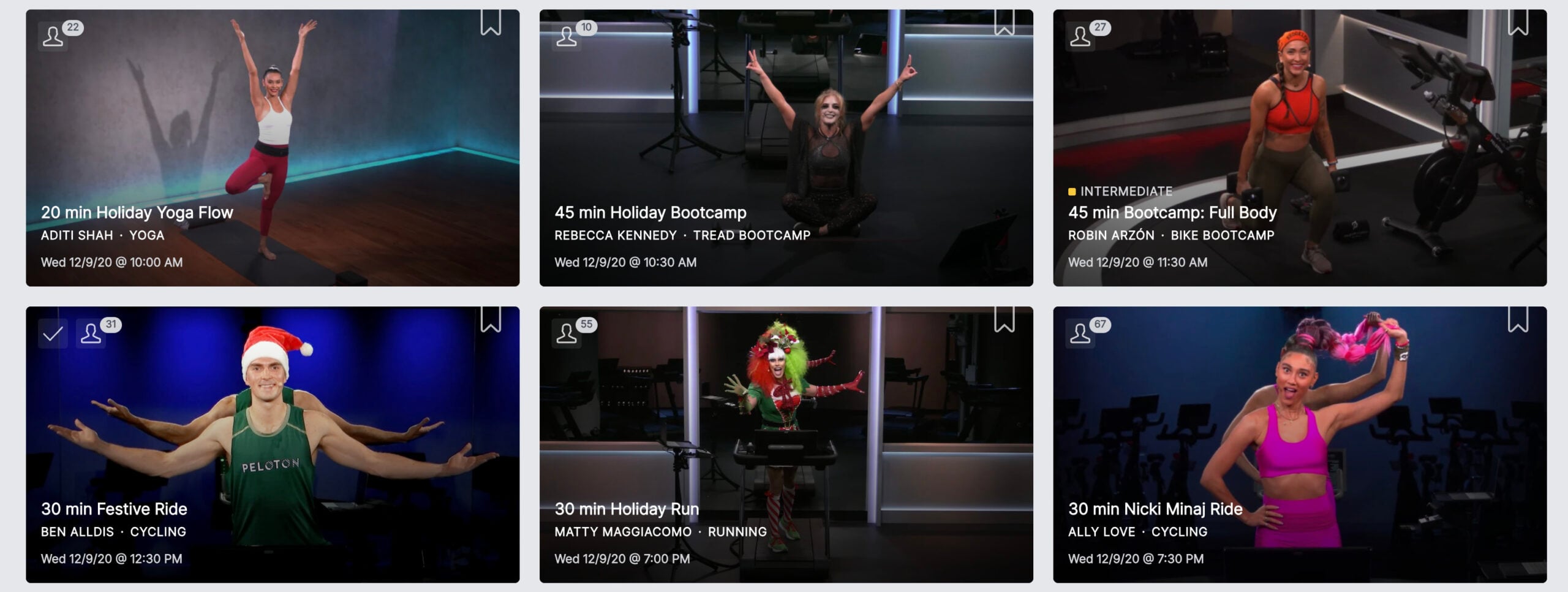View the 67 friends on Nicki Minaj Ride
This screenshot has width=1568, height=592.
[x=1088, y=332]
